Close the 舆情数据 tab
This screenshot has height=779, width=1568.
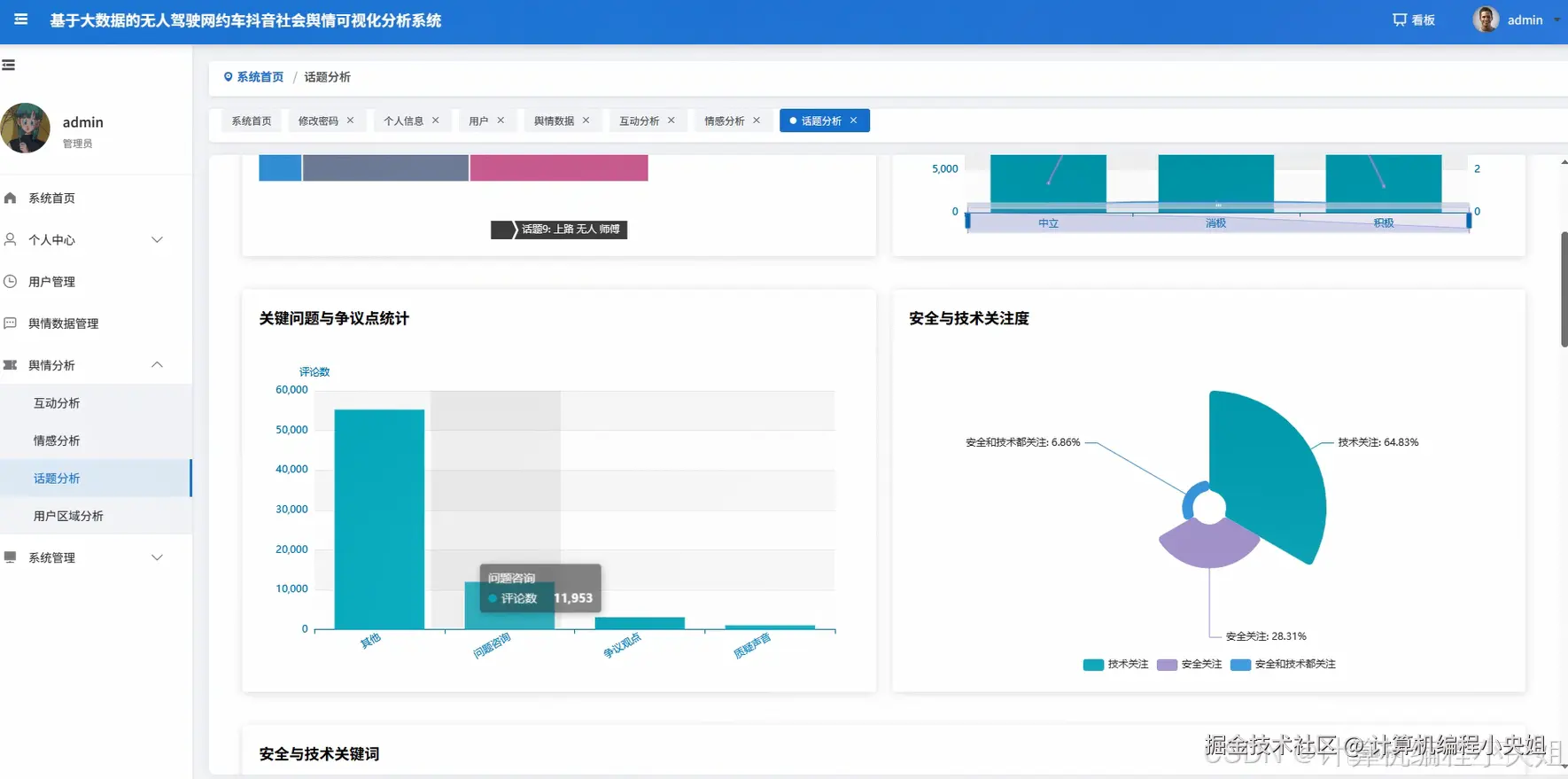click(x=586, y=121)
